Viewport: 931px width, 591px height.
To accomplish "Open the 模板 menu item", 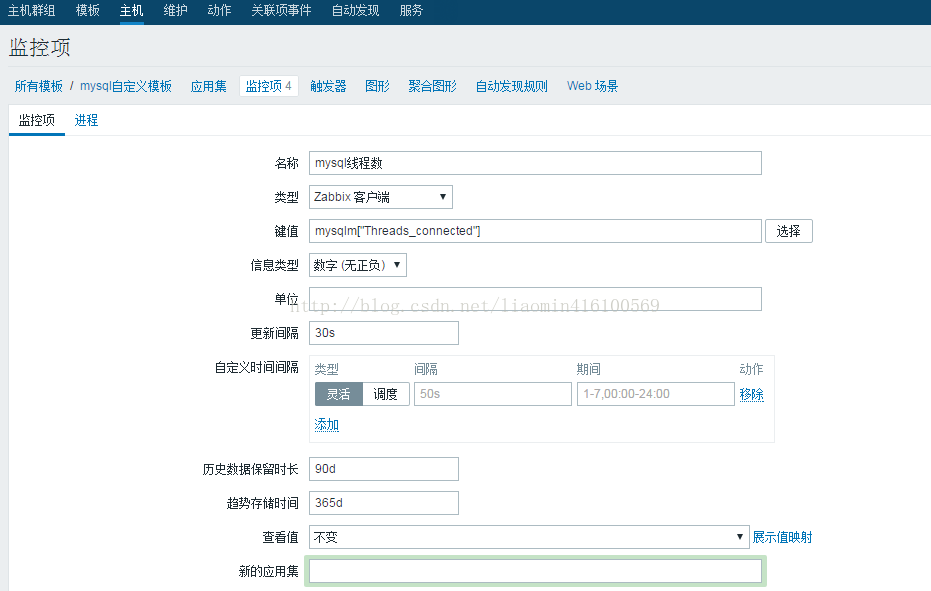I will 88,10.
